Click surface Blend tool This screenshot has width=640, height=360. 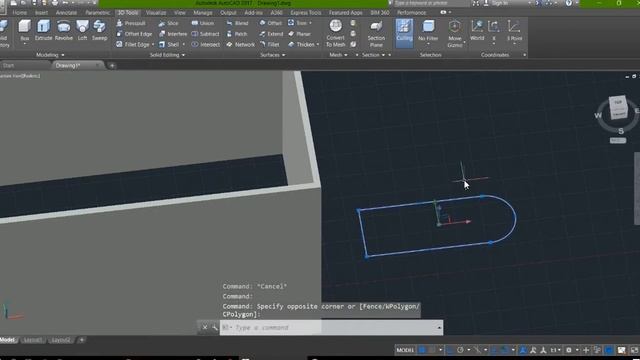tap(237, 23)
